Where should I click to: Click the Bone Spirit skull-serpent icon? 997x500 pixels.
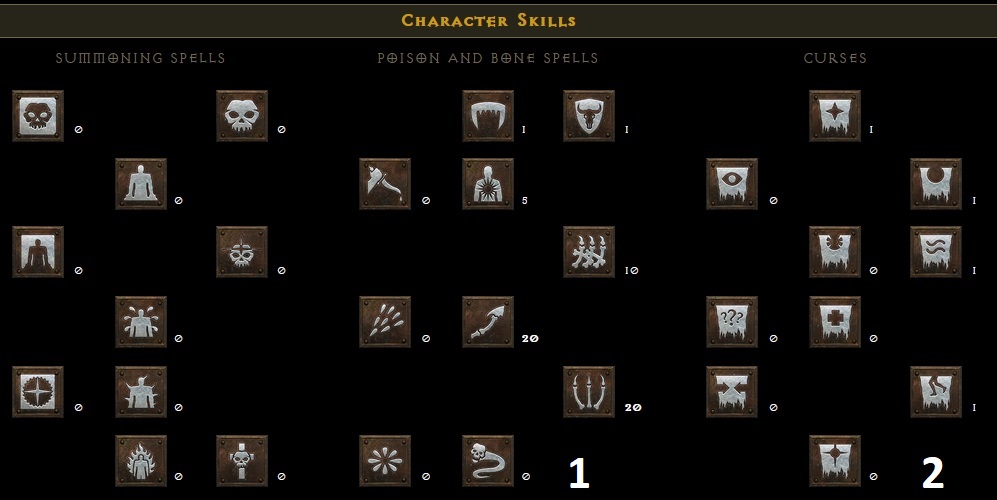click(x=488, y=461)
